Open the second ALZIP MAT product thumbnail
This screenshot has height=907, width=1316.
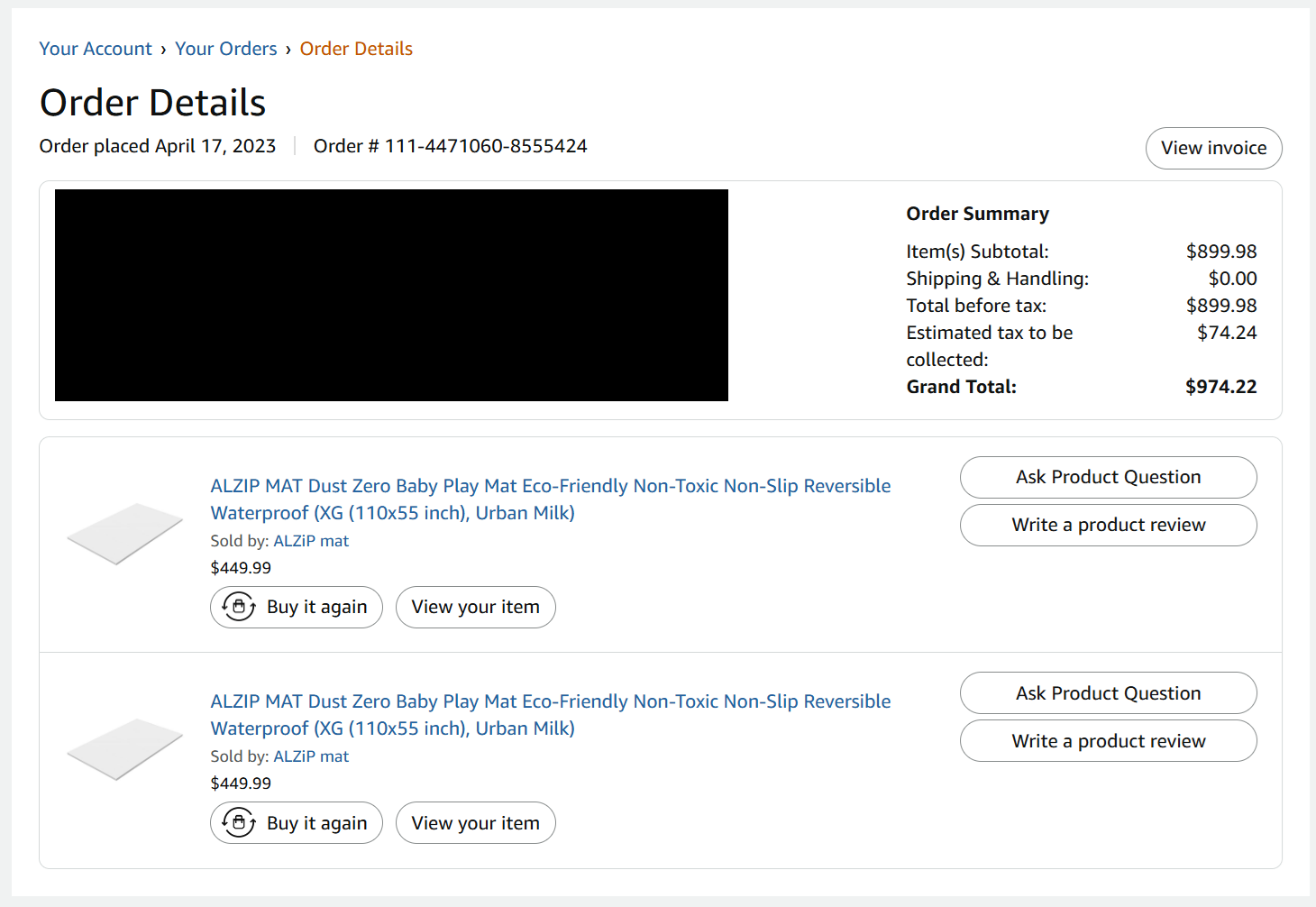pyautogui.click(x=124, y=749)
